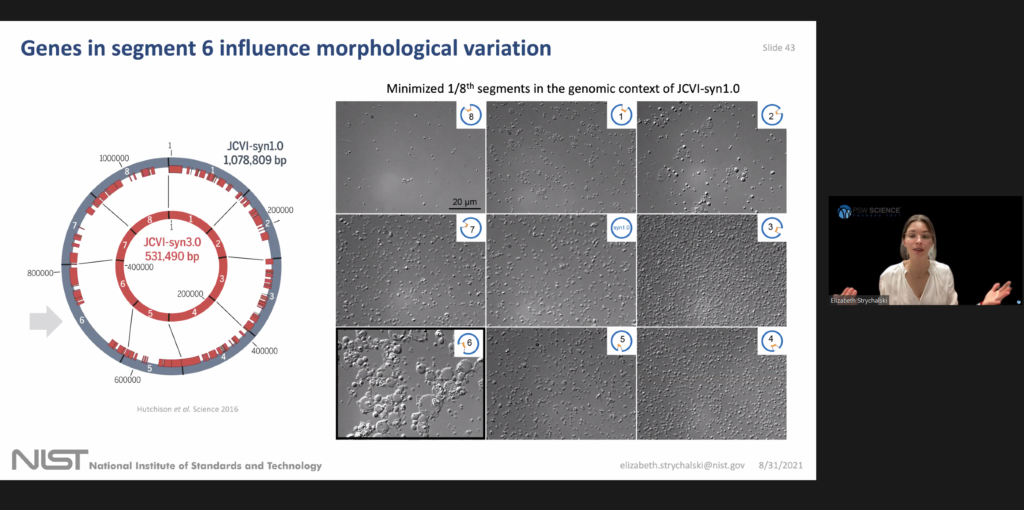This screenshot has width=1024, height=510.
Task: Select the segment 2 circular icon
Action: (771, 116)
